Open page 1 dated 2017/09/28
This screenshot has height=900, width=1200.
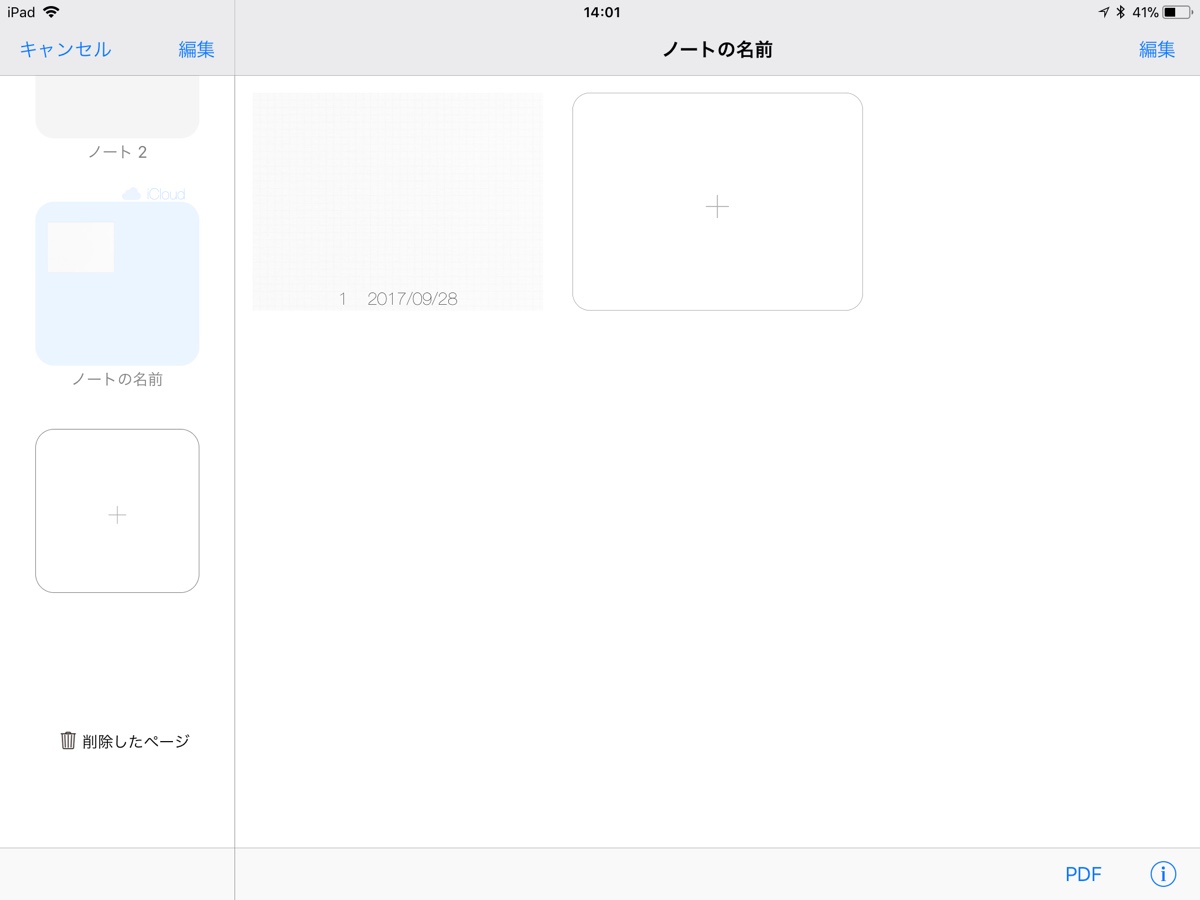397,201
